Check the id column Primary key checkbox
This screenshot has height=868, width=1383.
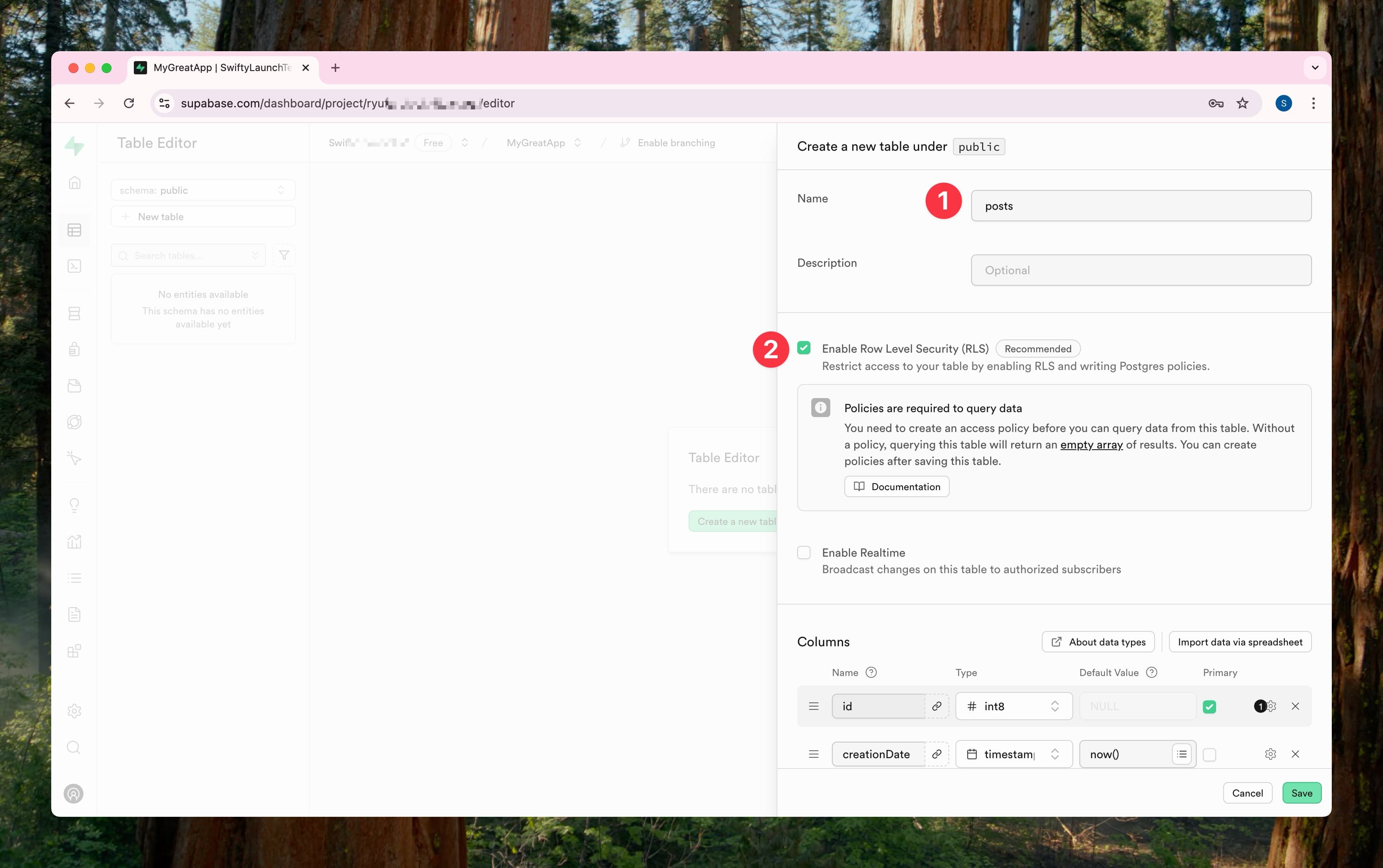1210,706
